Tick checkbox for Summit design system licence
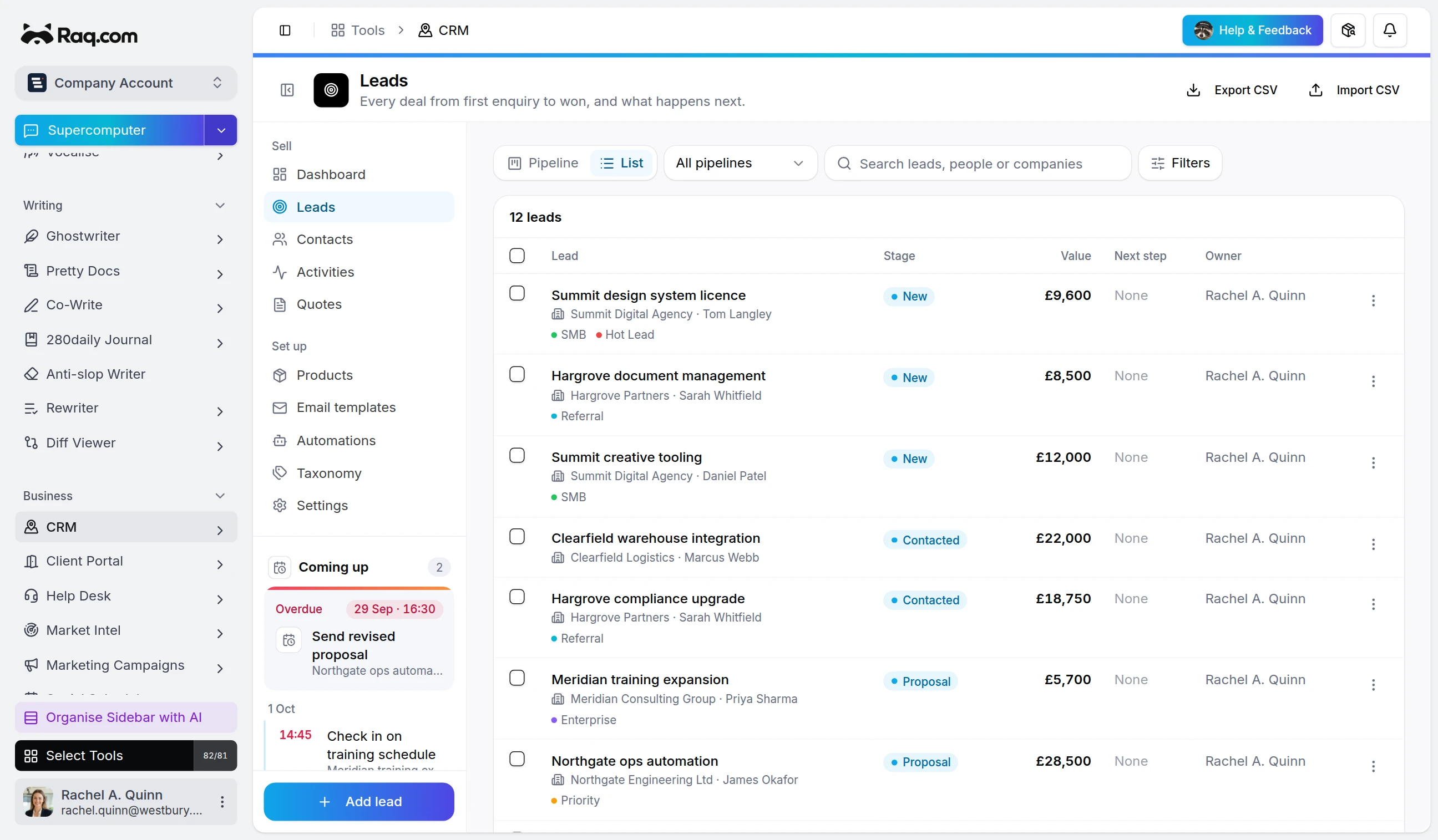 coord(517,293)
